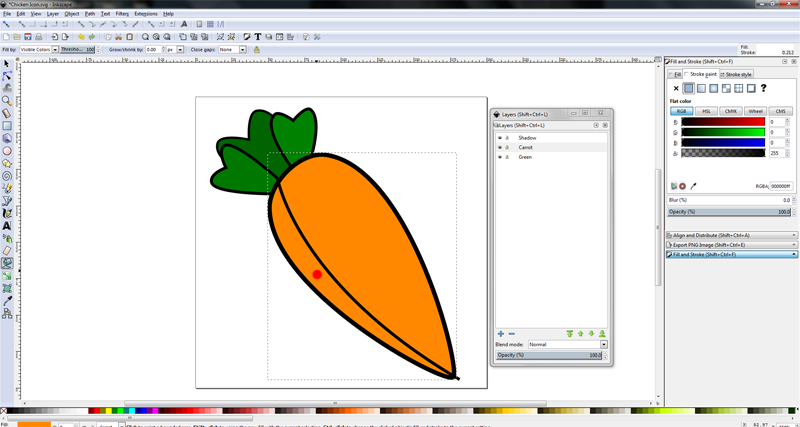Viewport: 800px width, 427px height.
Task: Select Linear gradient paint type button
Action: pos(702,88)
